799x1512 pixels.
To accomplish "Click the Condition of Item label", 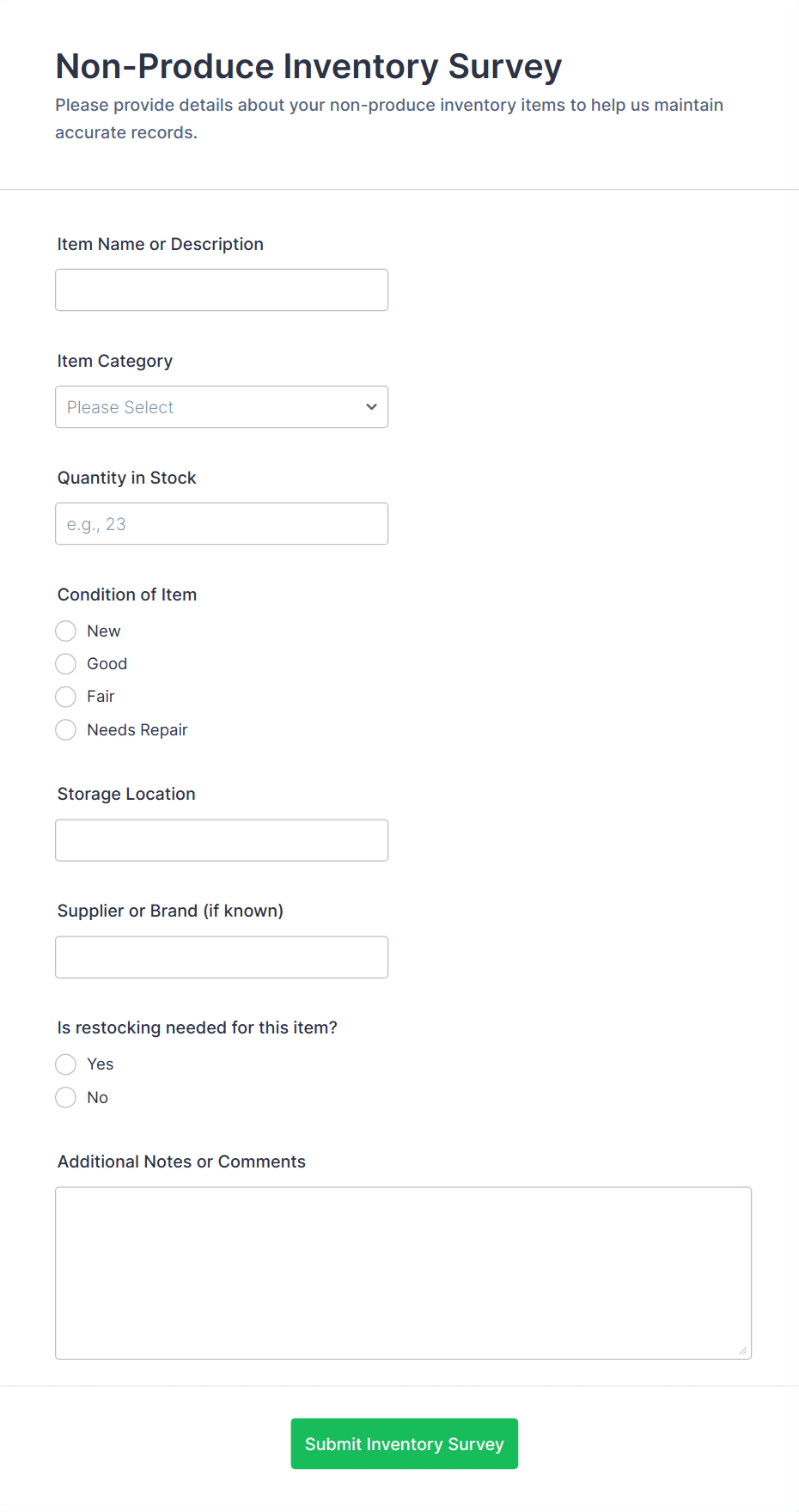I will tap(126, 594).
